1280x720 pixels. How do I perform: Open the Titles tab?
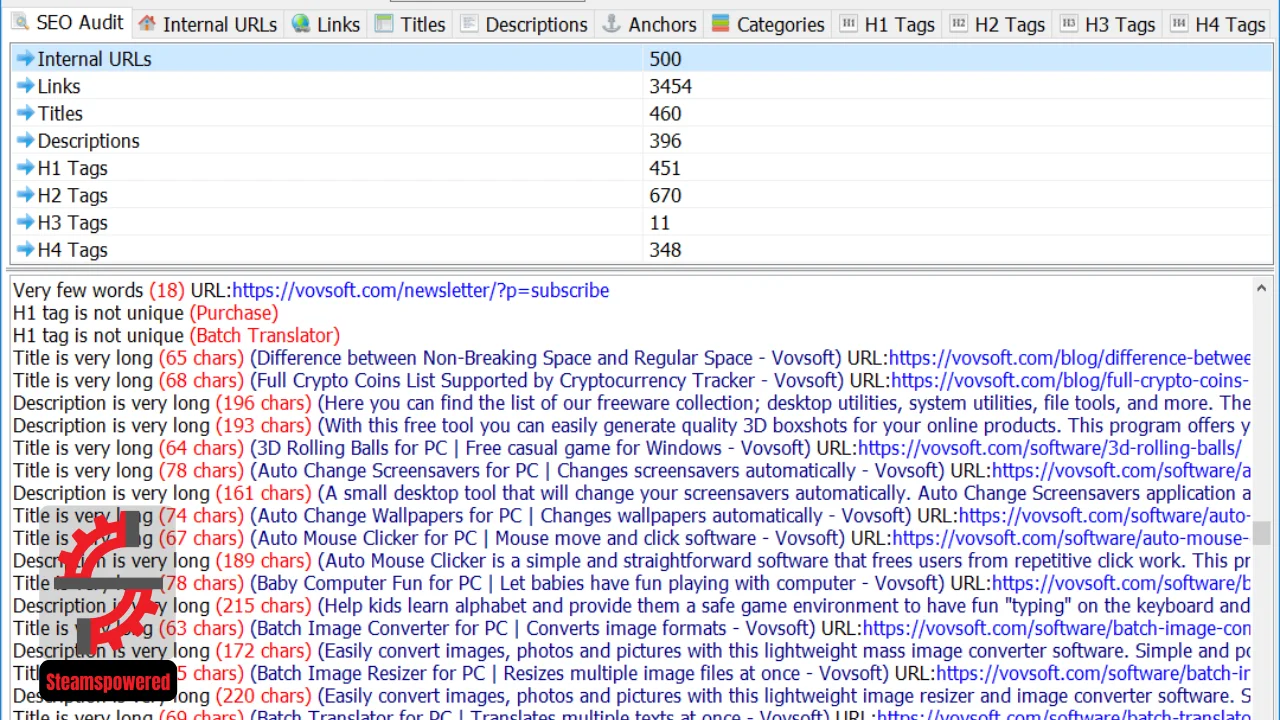411,24
